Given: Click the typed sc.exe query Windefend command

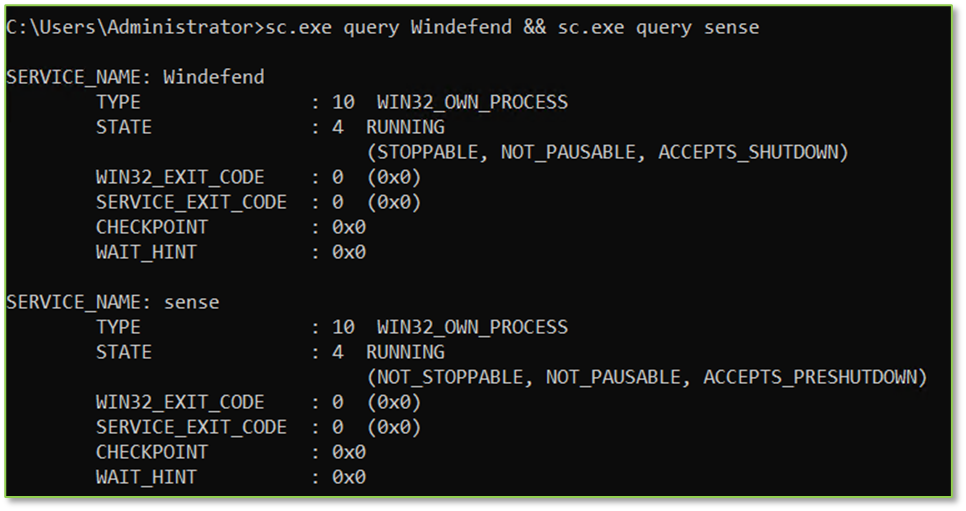Looking at the screenshot, I should click(388, 28).
